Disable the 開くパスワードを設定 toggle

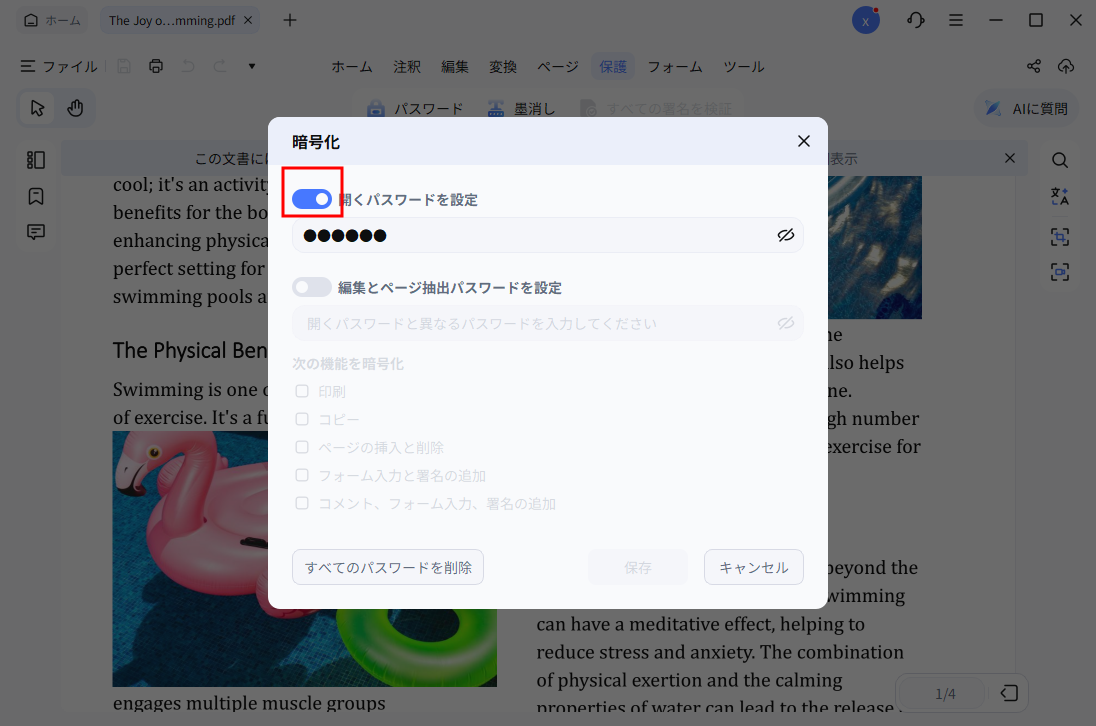(312, 198)
